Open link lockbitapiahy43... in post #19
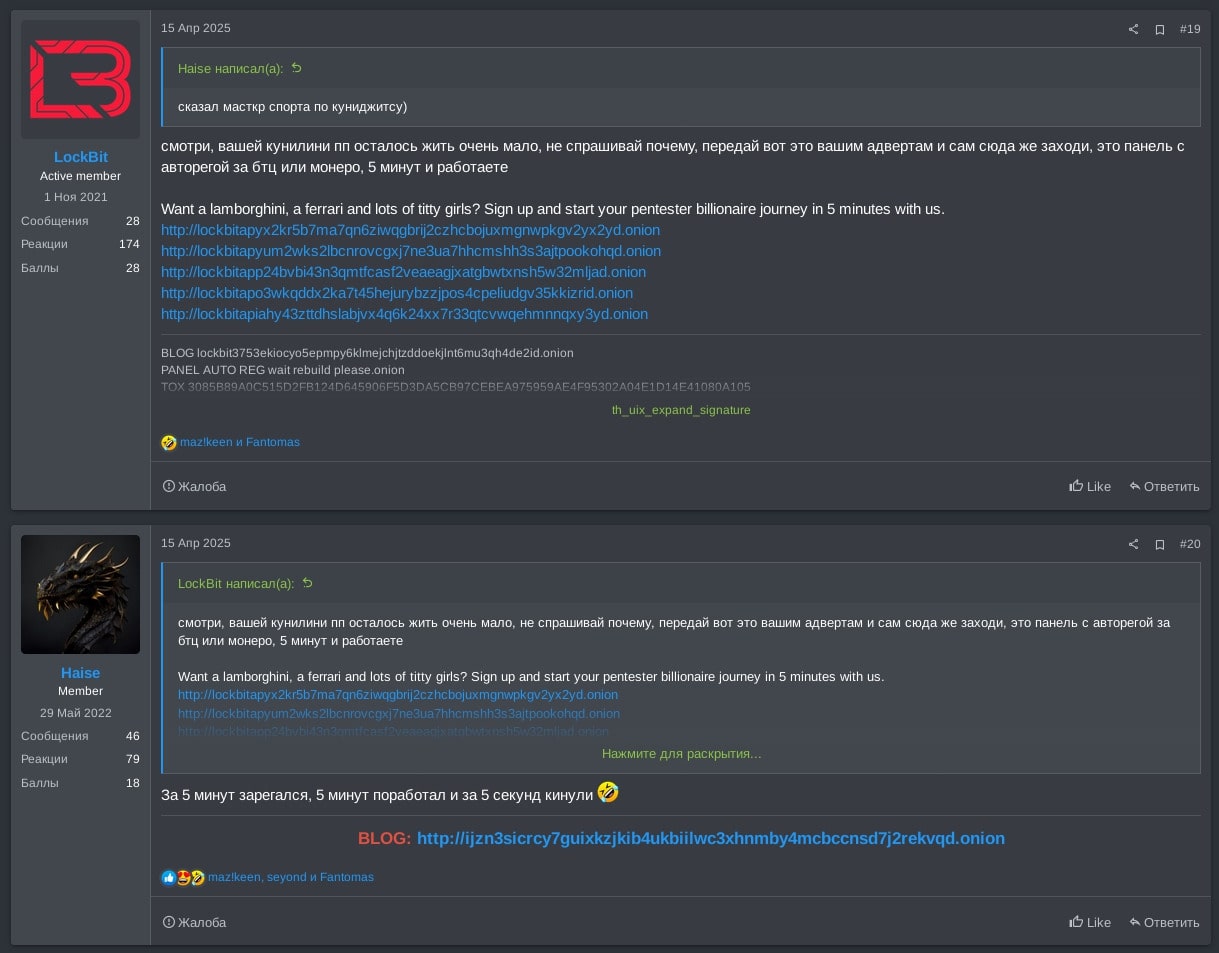Viewport: 1219px width, 953px height. click(404, 314)
